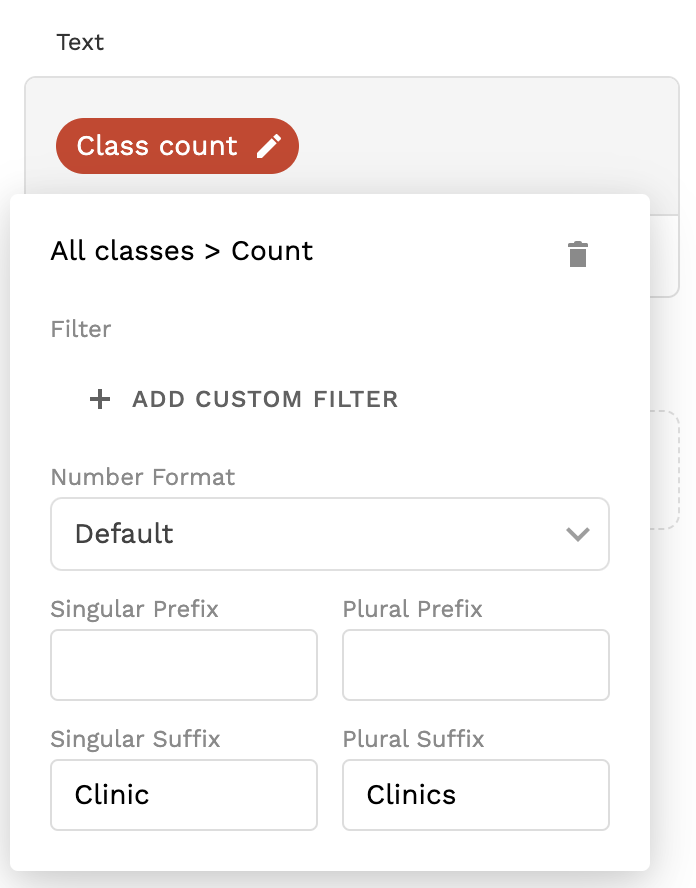Delete the count using the trash icon

tap(578, 254)
